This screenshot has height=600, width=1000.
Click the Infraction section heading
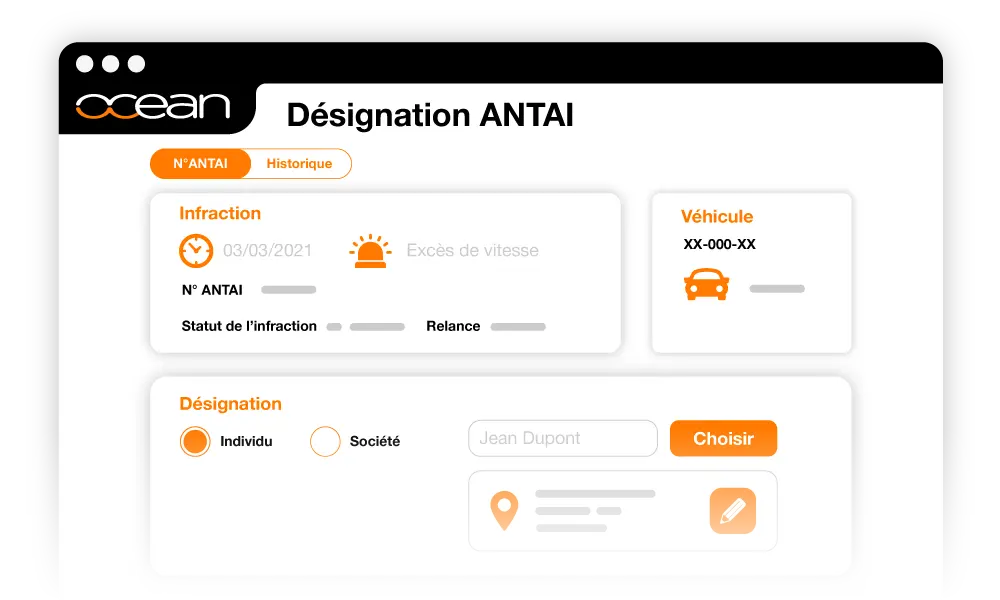pyautogui.click(x=220, y=213)
